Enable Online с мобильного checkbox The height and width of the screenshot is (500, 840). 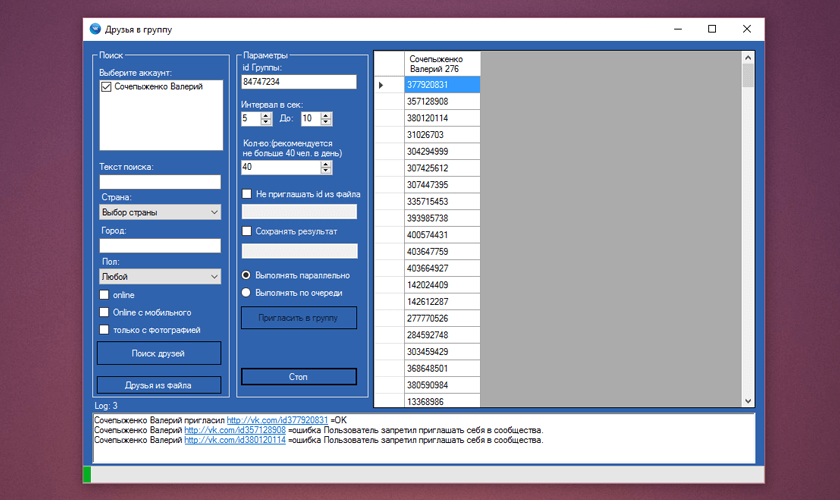click(x=104, y=312)
